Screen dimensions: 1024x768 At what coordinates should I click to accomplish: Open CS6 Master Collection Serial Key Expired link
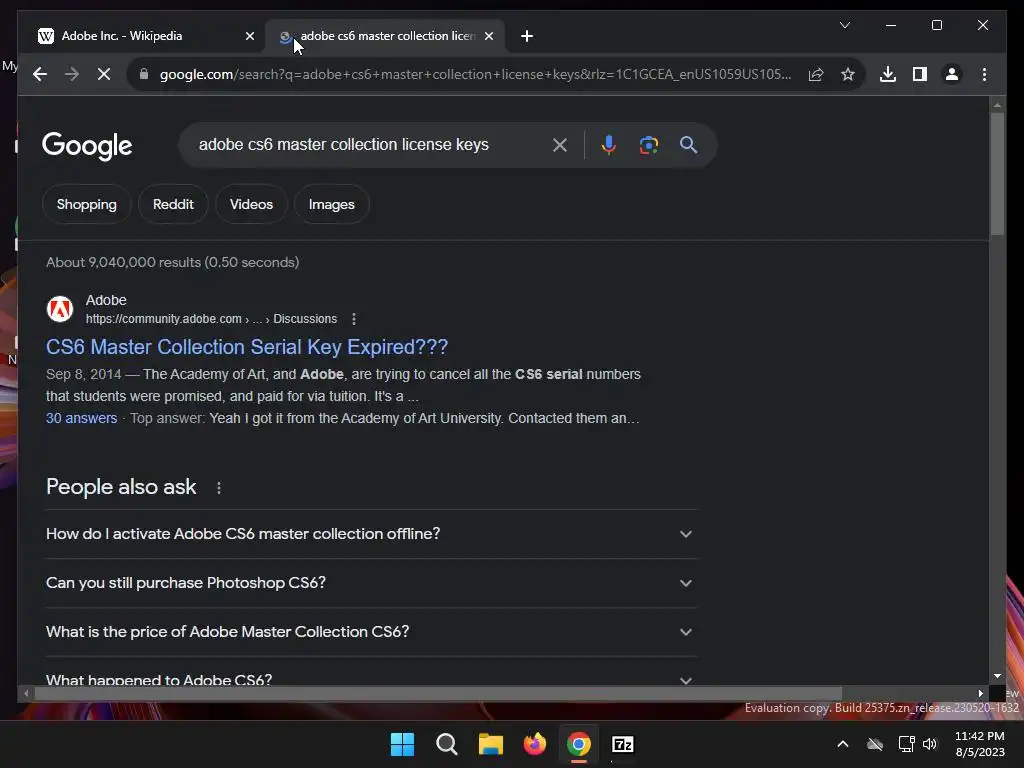247,347
